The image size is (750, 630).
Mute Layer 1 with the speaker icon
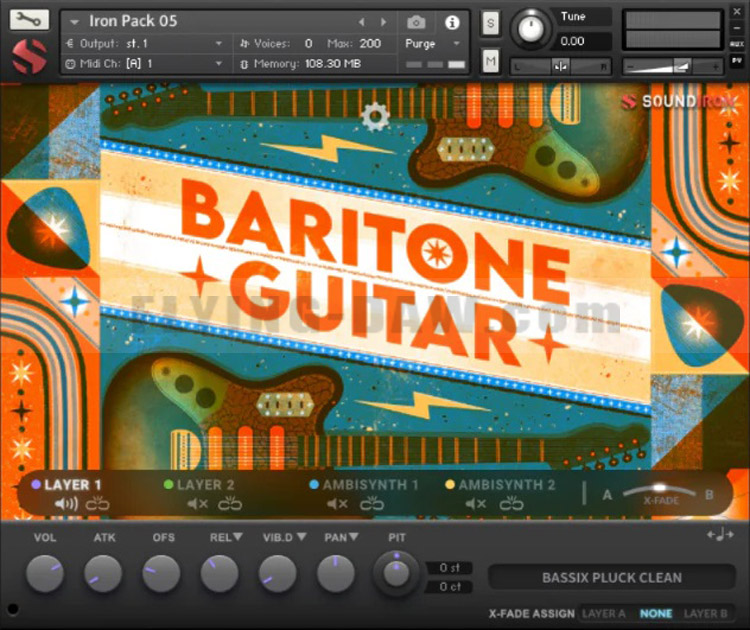[x=66, y=504]
